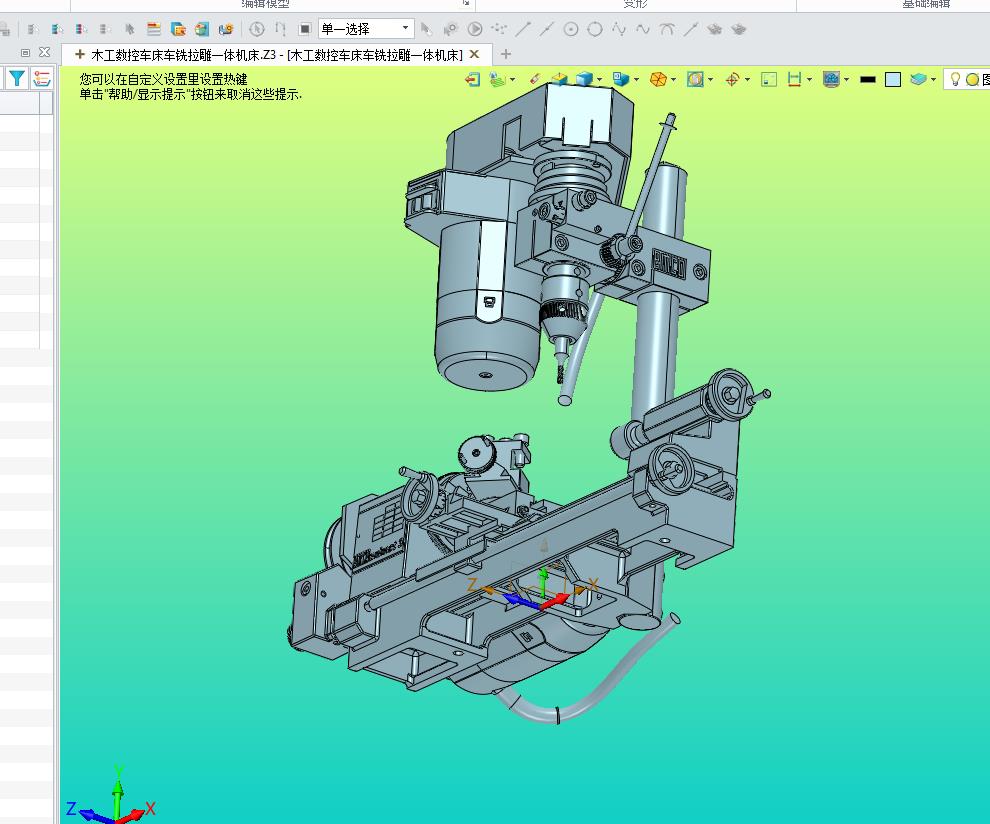Viewport: 990px width, 824px height.
Task: Click the dimension measure icon
Action: [794, 79]
